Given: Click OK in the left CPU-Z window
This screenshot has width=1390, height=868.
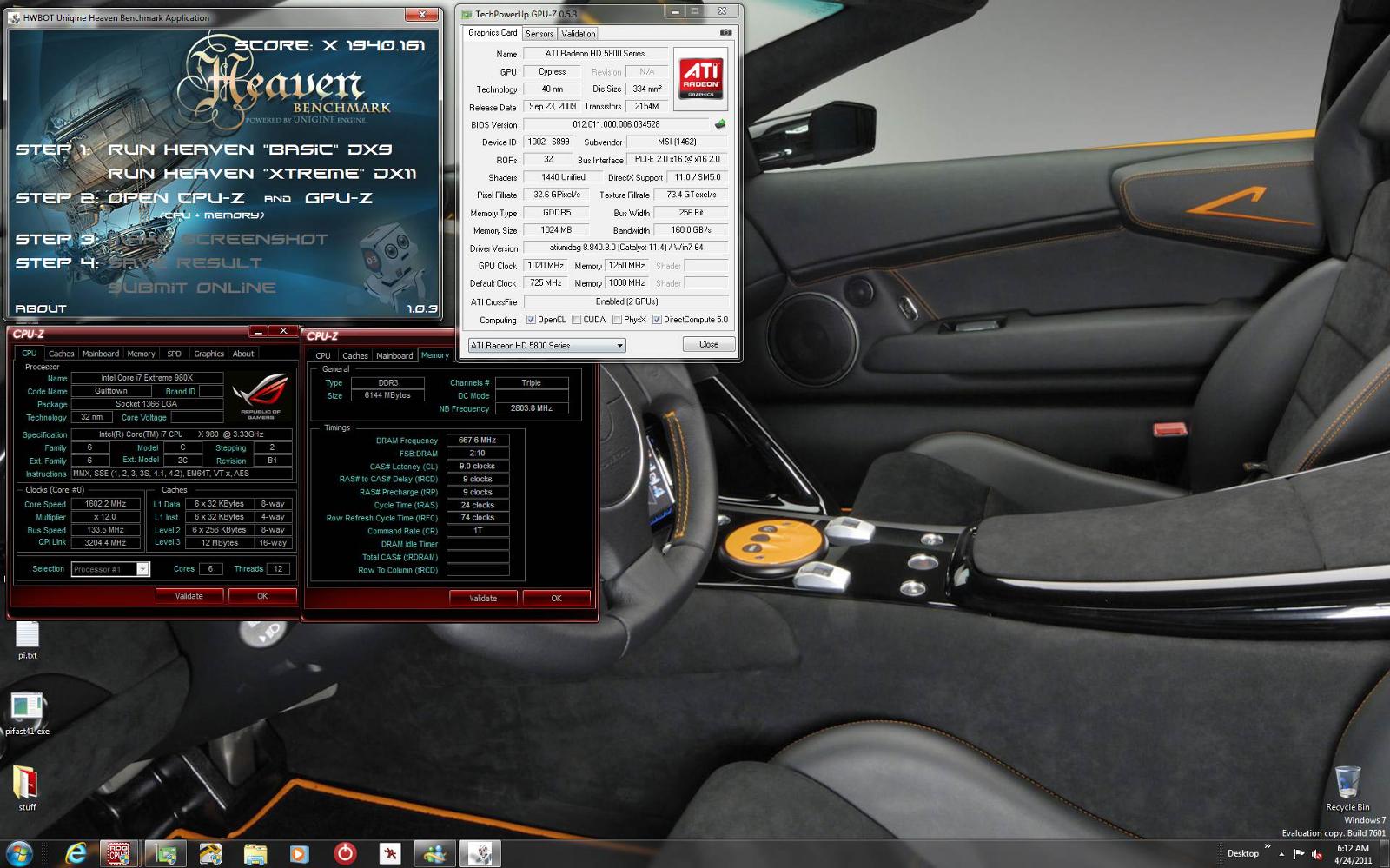Looking at the screenshot, I should point(262,596).
